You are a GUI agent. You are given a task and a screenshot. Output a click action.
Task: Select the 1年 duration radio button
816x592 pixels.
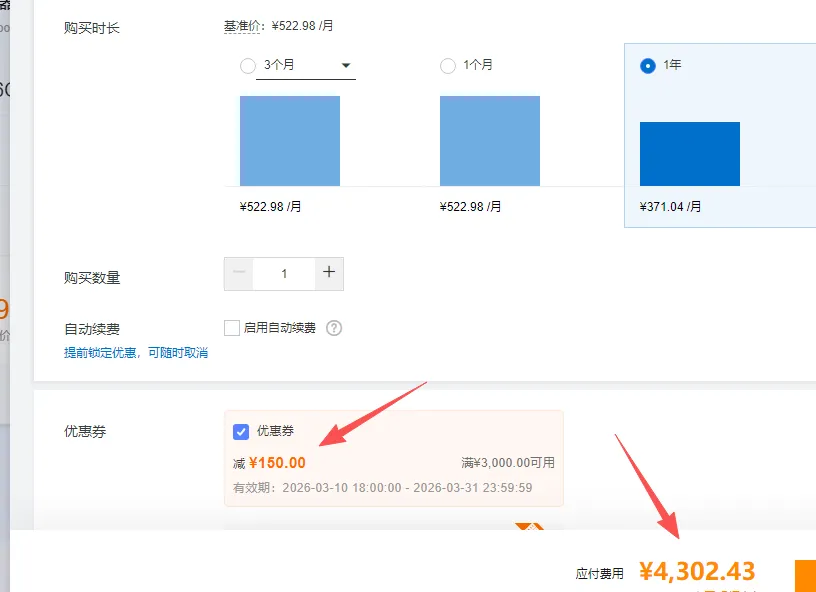pos(647,66)
